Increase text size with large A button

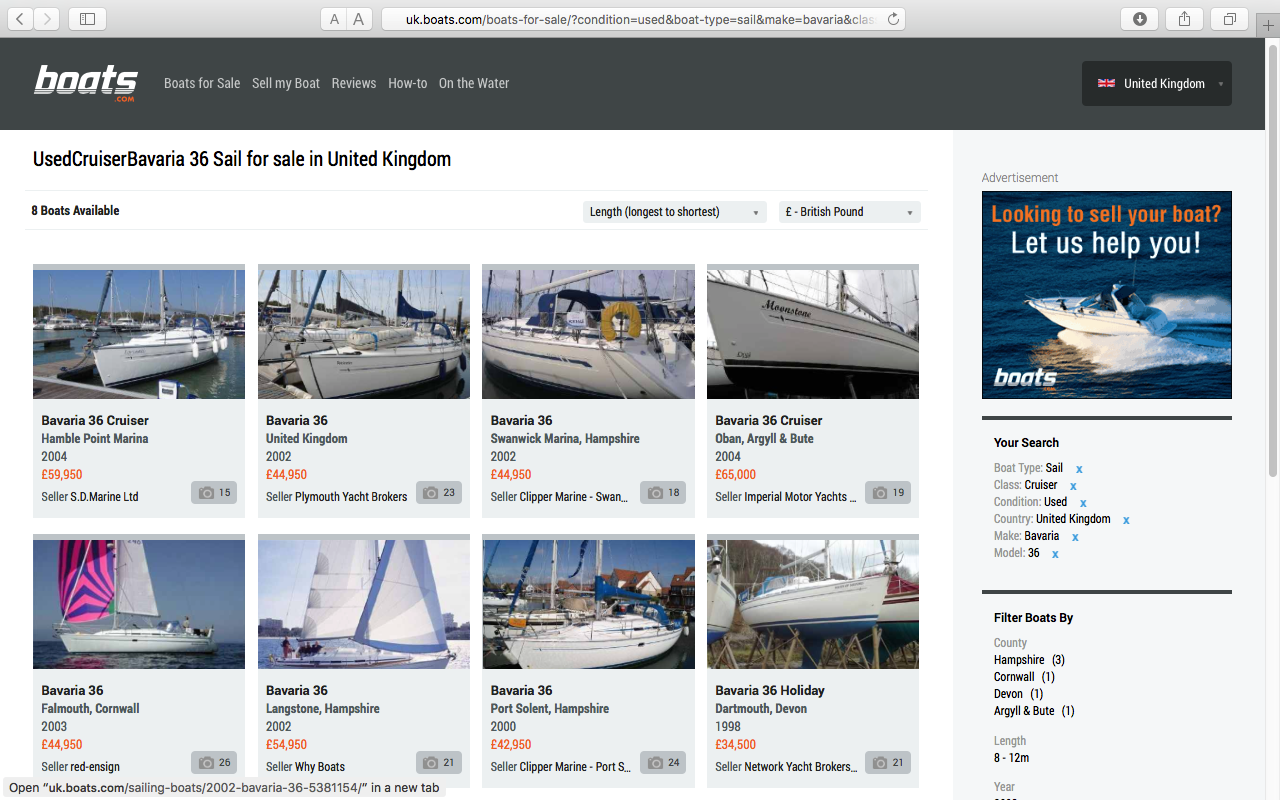[360, 19]
